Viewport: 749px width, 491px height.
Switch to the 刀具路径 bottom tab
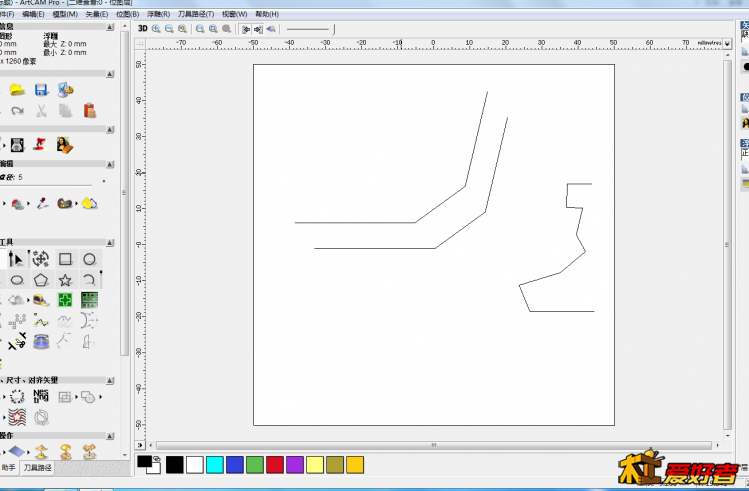37,468
